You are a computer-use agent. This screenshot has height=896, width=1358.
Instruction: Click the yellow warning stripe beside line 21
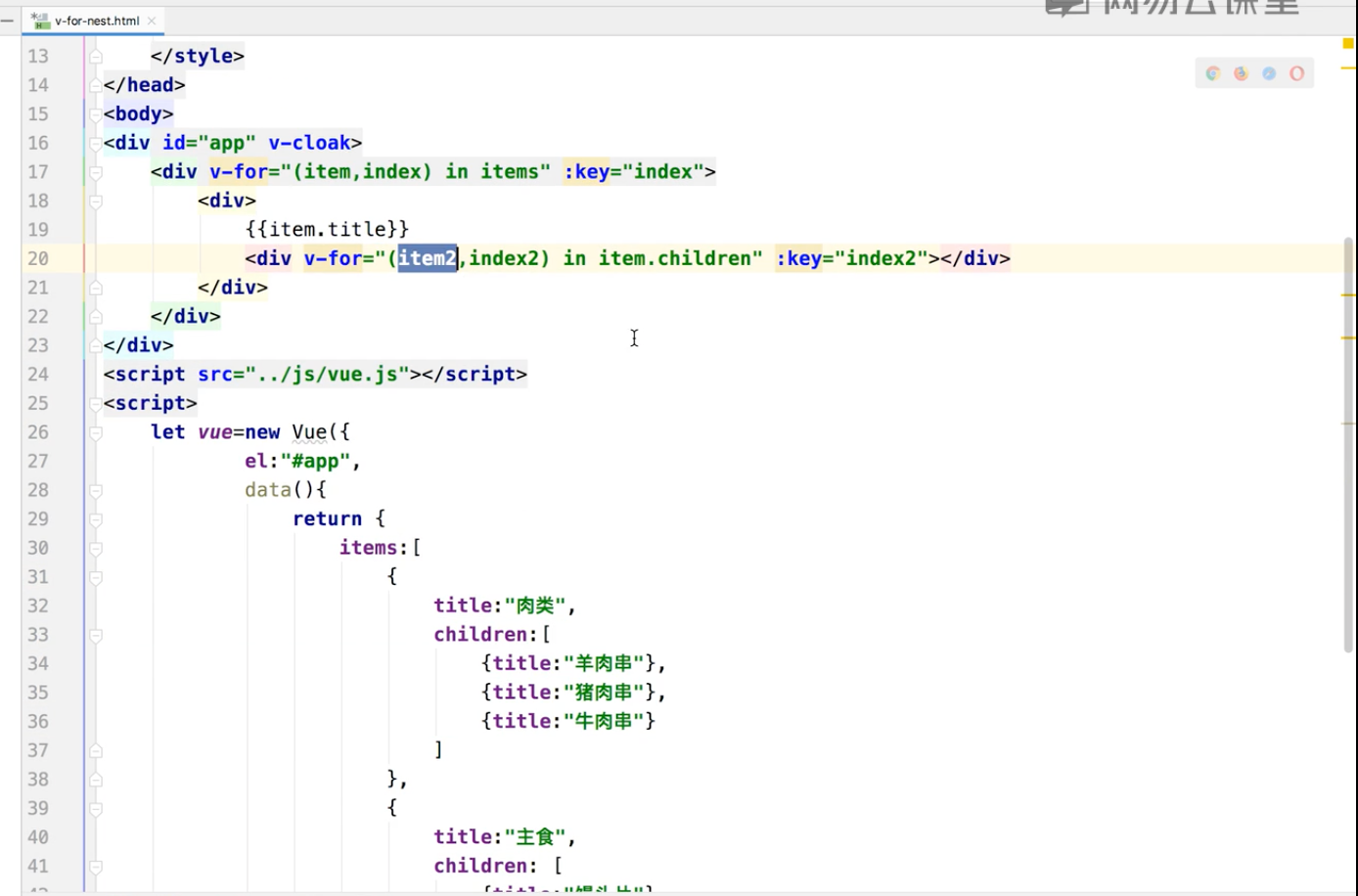pyautogui.click(x=1348, y=294)
